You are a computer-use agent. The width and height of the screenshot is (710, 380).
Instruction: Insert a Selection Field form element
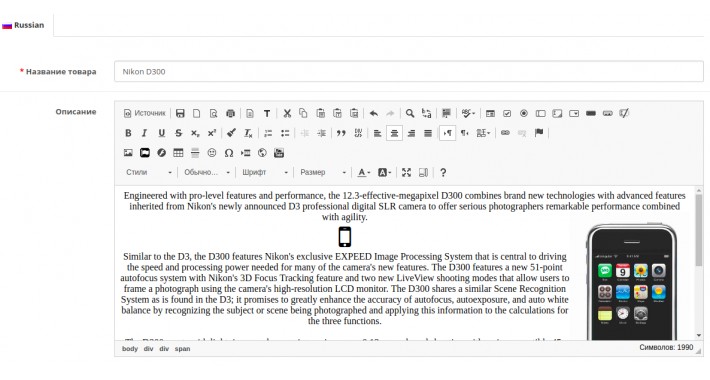point(574,113)
